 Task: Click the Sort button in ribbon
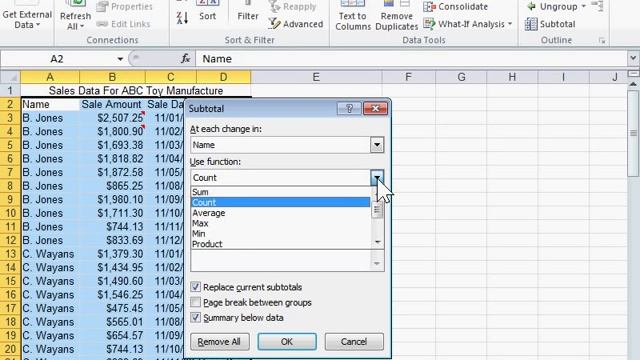pyautogui.click(x=207, y=11)
